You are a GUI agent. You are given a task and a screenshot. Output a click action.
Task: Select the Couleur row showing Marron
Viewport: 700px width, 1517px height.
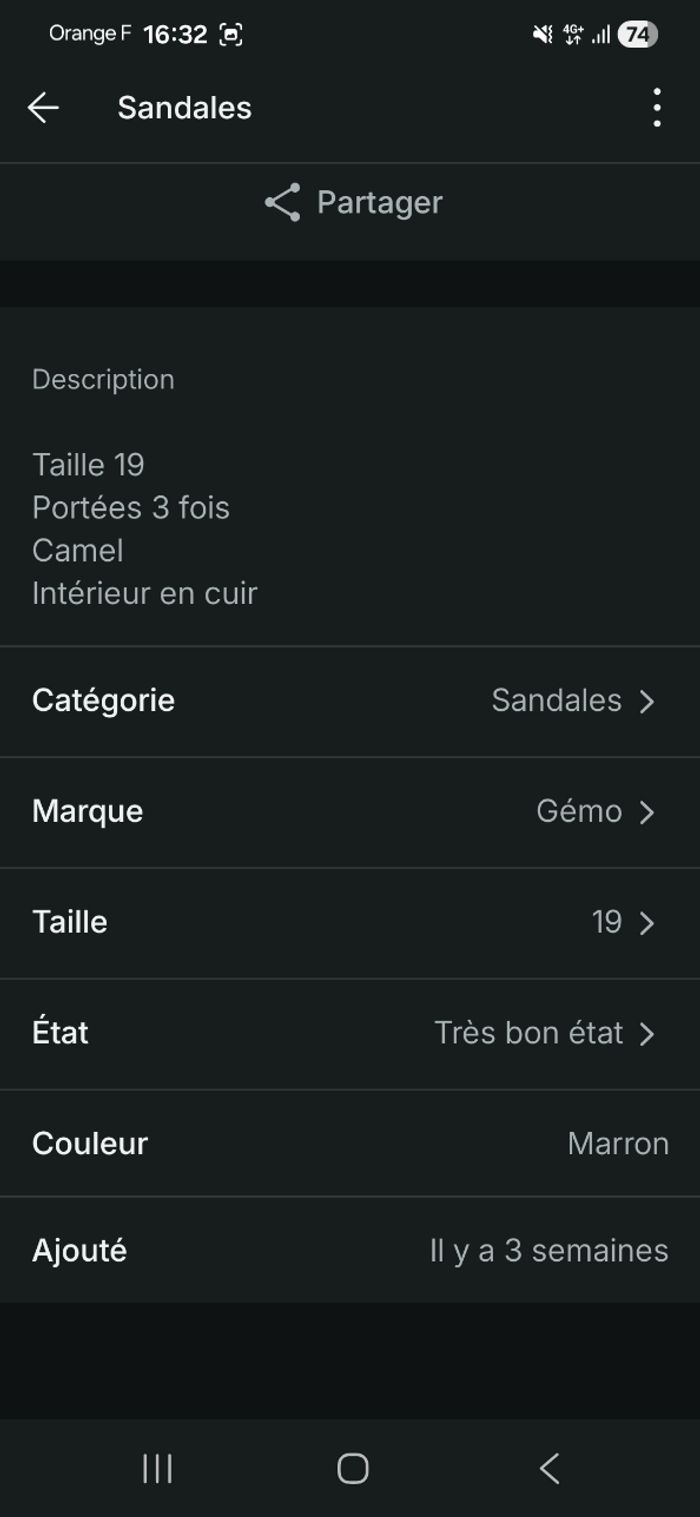pos(350,1143)
